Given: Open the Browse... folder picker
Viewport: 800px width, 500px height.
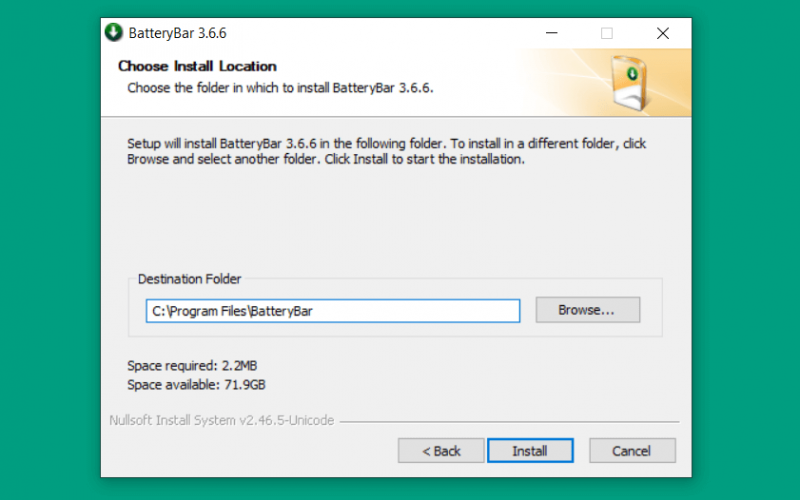Looking at the screenshot, I should point(588,310).
